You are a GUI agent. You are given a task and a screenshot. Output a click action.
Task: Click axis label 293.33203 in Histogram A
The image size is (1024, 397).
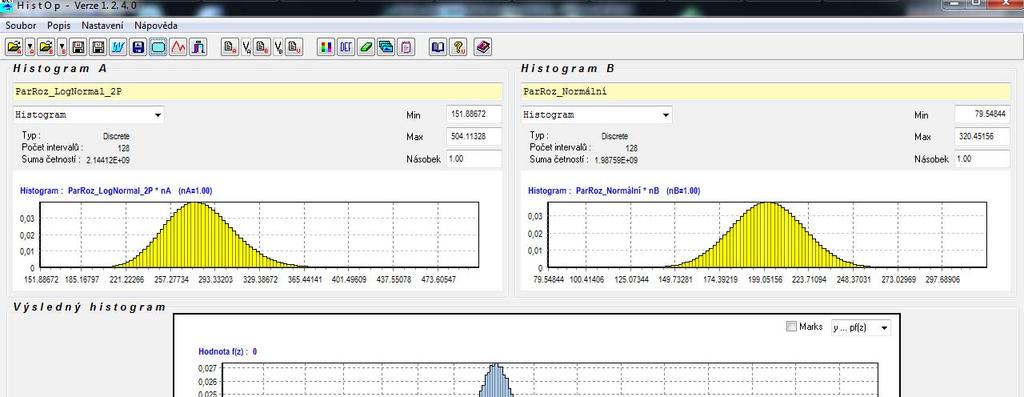(215, 279)
